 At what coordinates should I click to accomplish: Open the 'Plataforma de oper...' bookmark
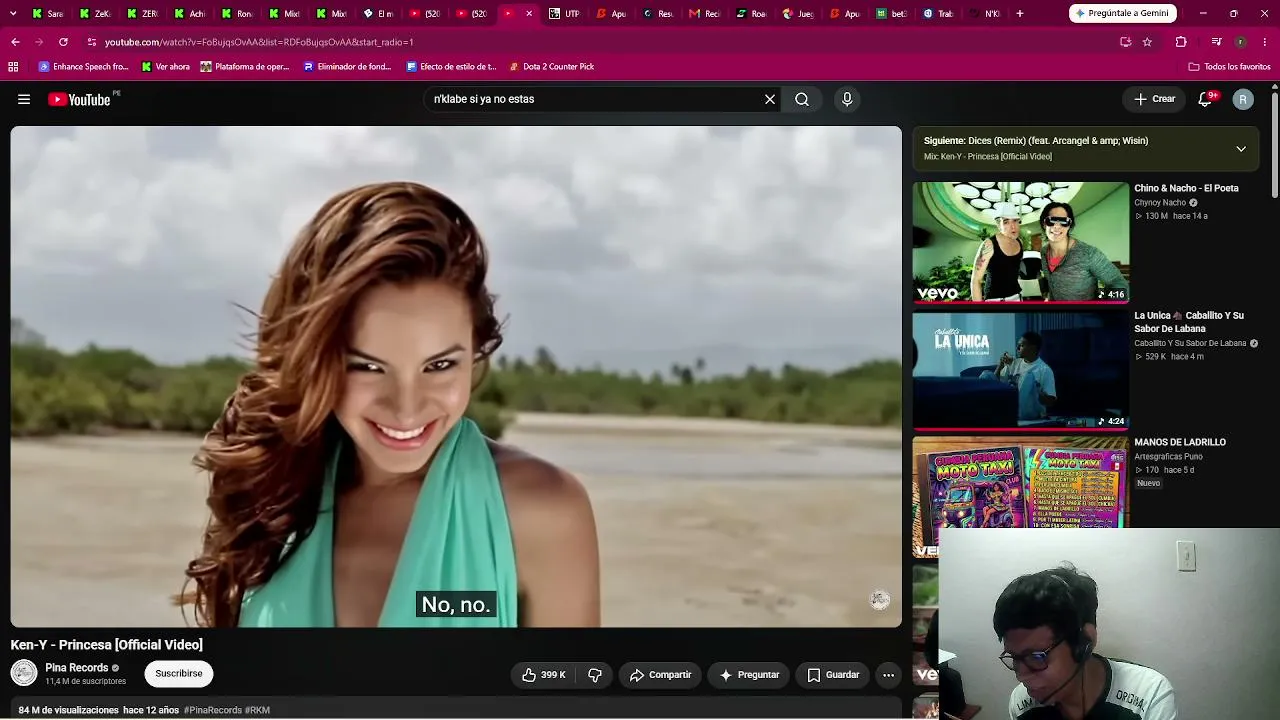(245, 67)
